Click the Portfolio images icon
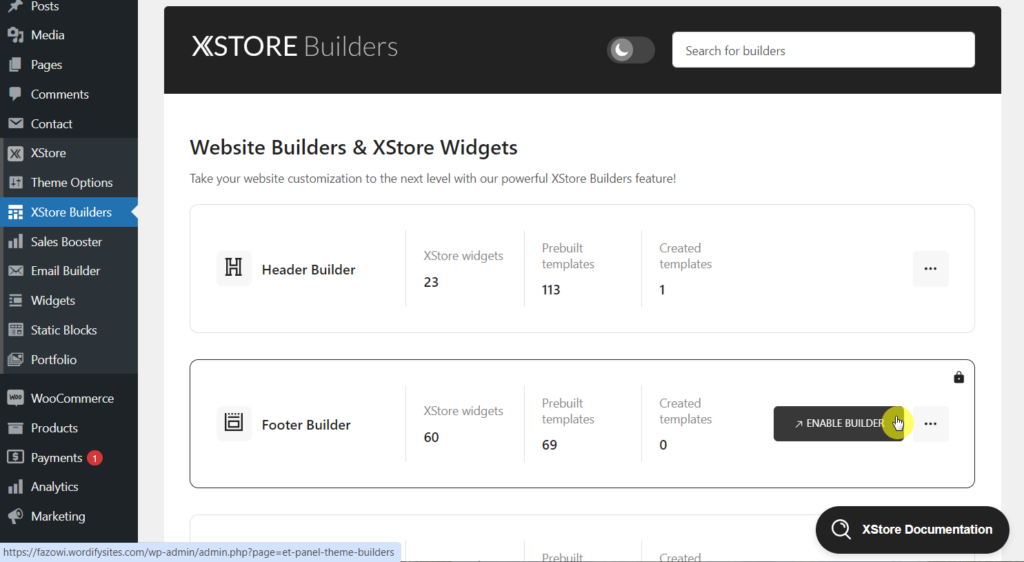Viewport: 1024px width, 562px height. point(15,360)
